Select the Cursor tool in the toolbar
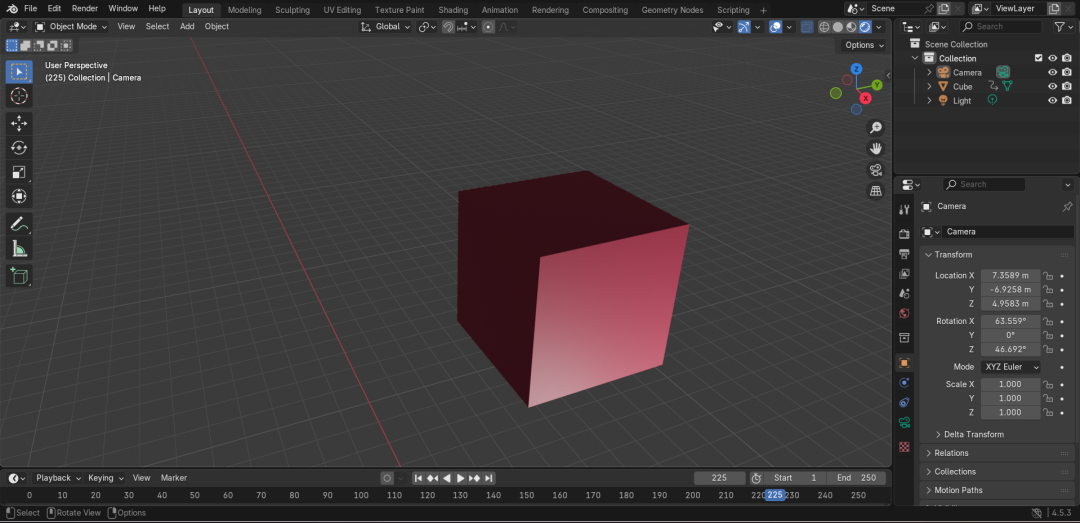This screenshot has height=523, width=1080. tap(19, 96)
